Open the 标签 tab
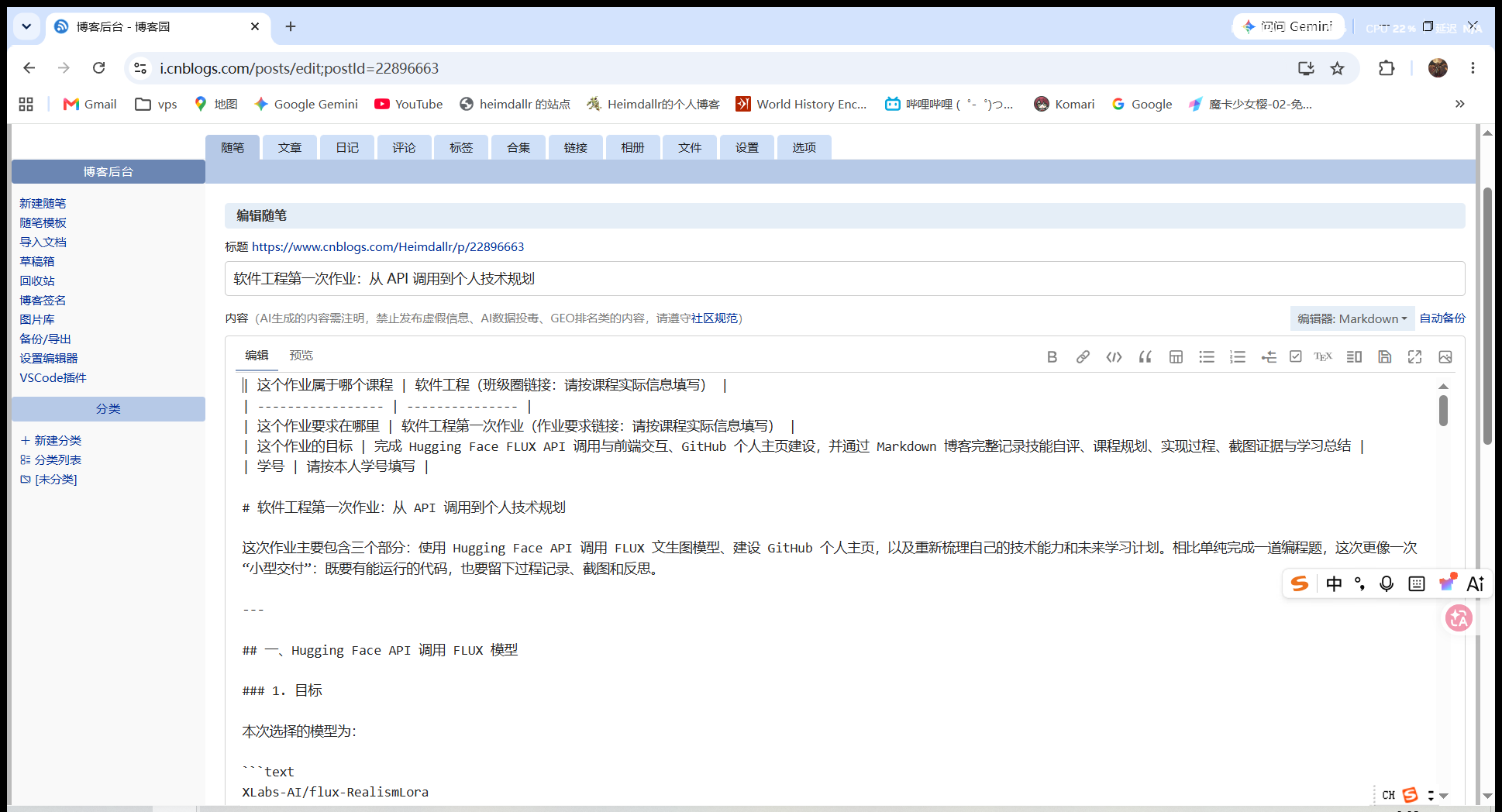 461,147
